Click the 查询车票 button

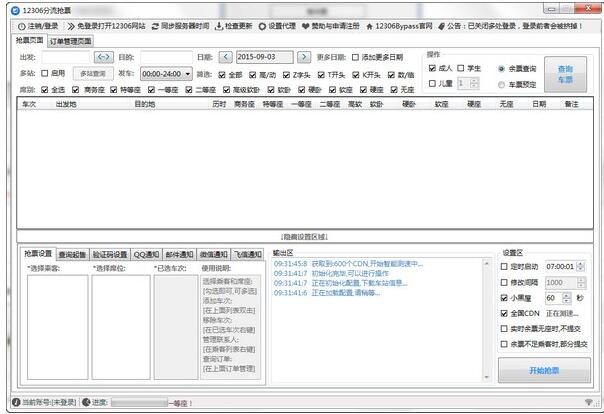[565, 74]
